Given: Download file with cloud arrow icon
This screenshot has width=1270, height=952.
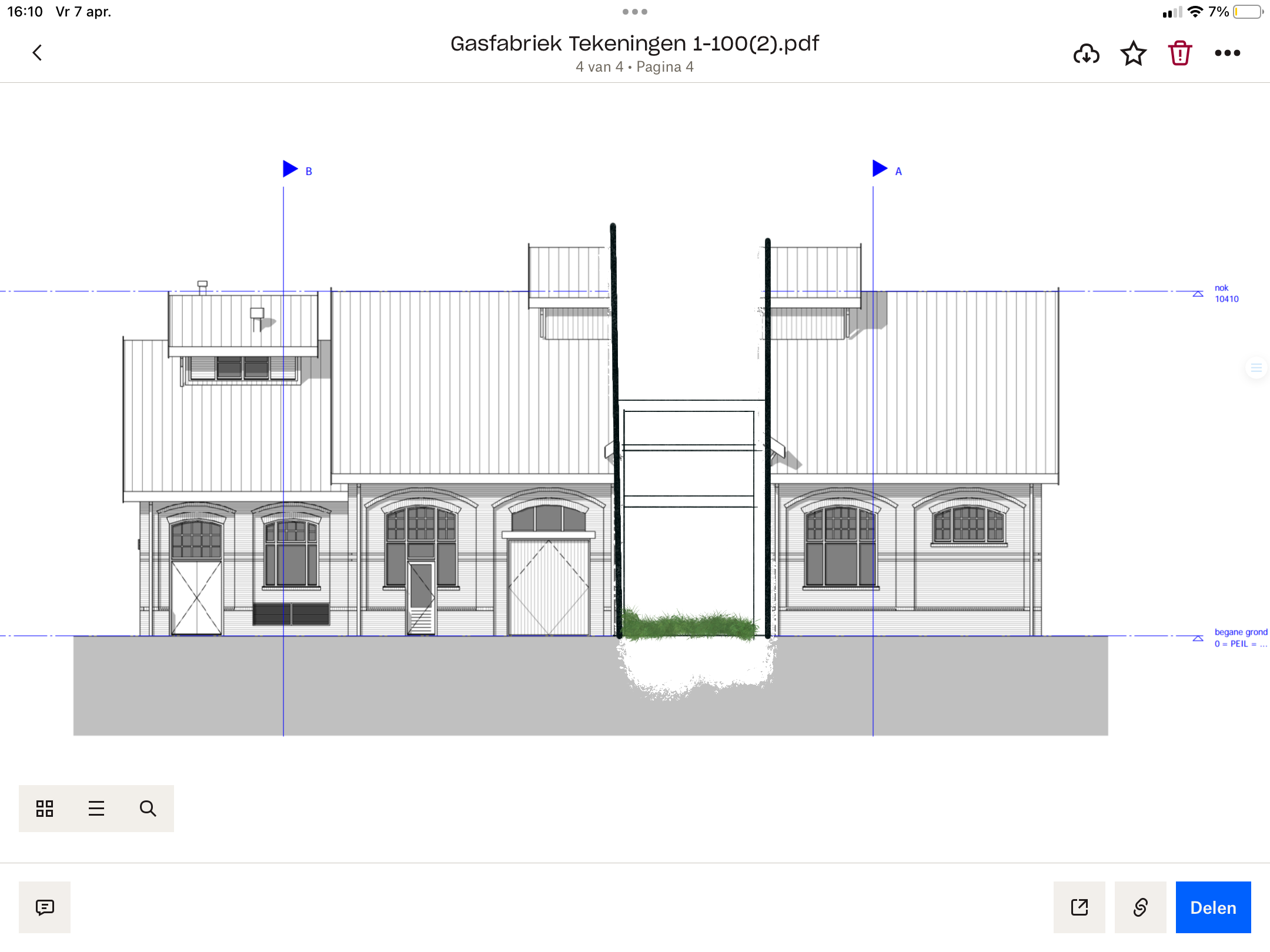Looking at the screenshot, I should pos(1086,53).
